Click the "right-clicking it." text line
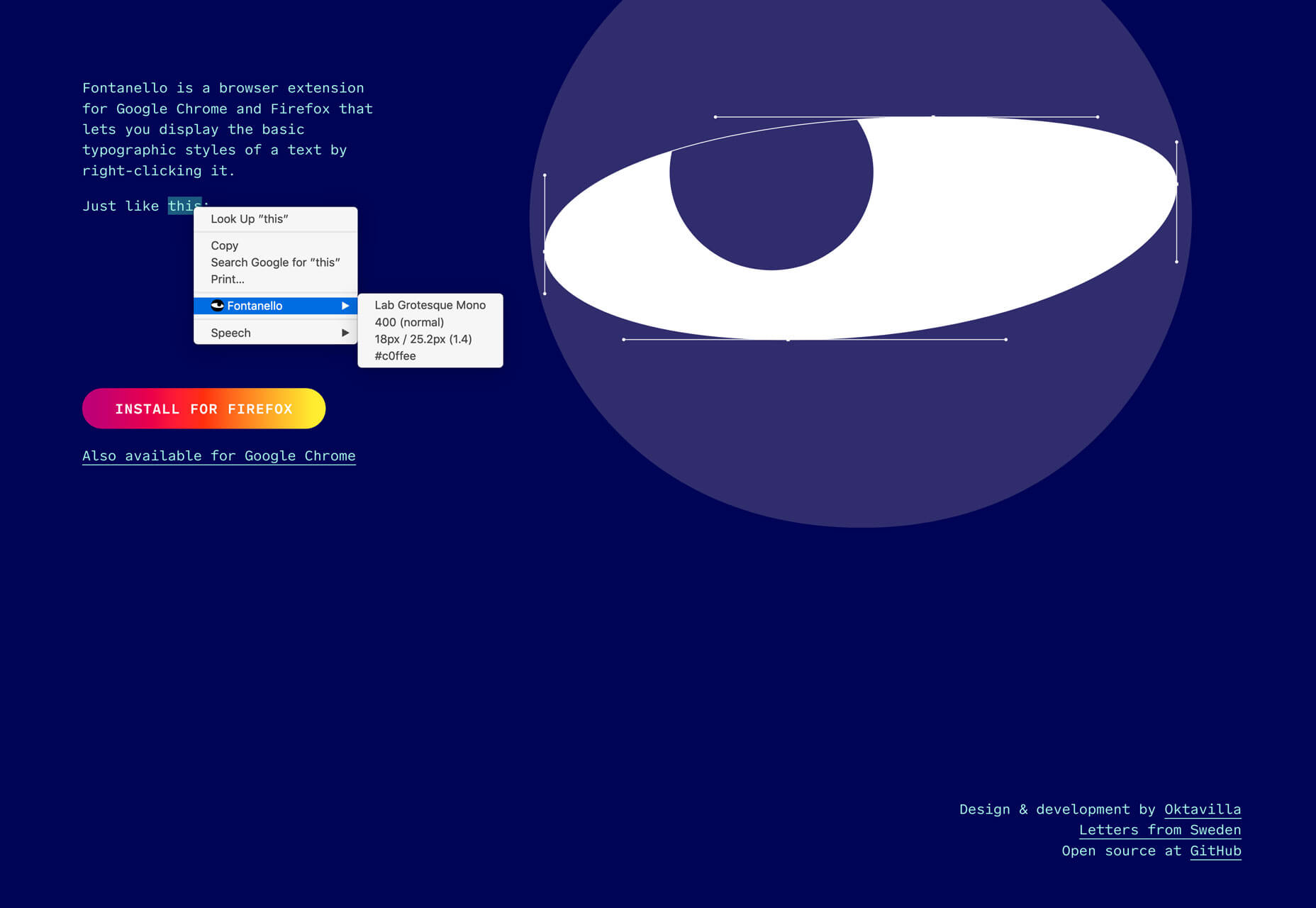The height and width of the screenshot is (908, 1316). tap(159, 171)
